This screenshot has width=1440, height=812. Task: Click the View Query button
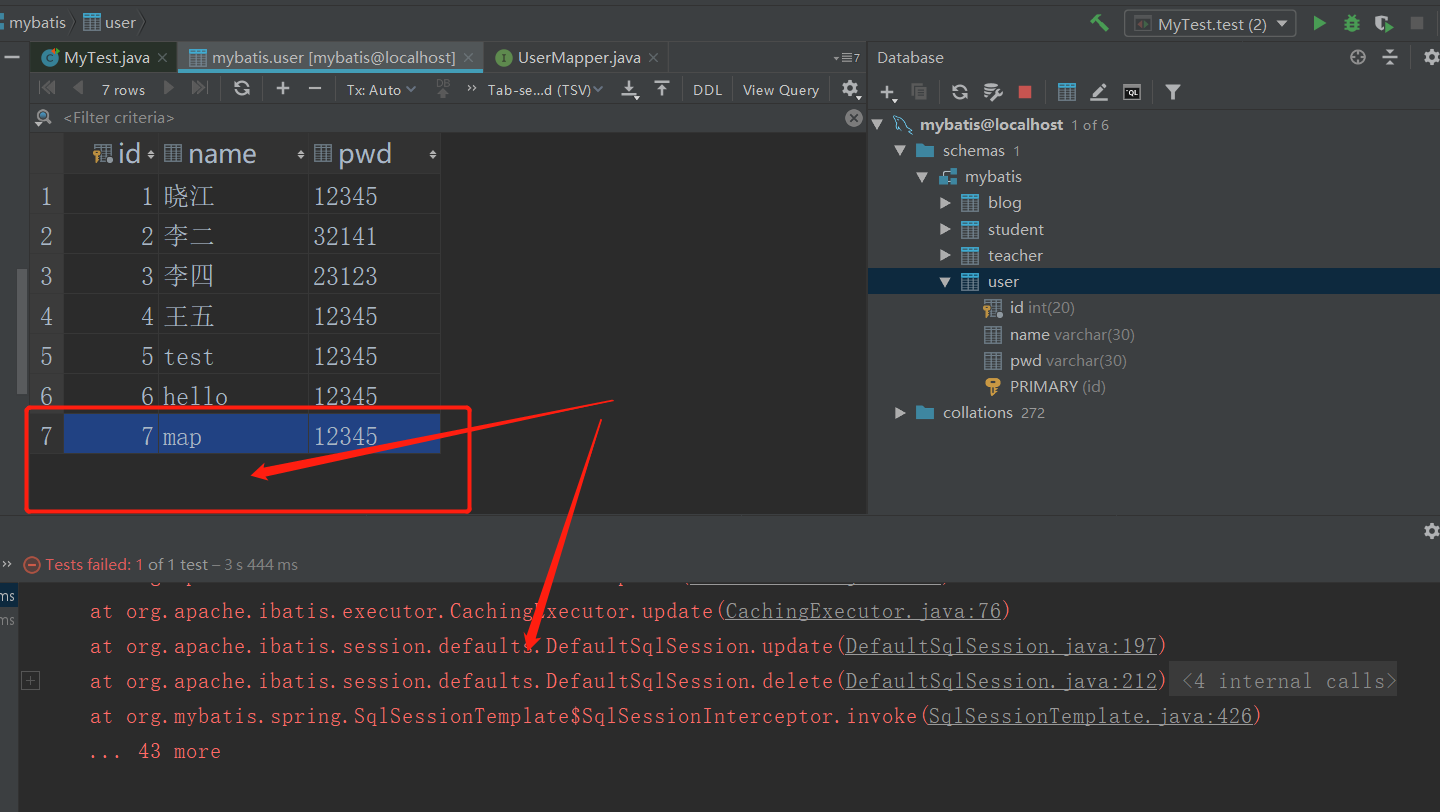780,90
